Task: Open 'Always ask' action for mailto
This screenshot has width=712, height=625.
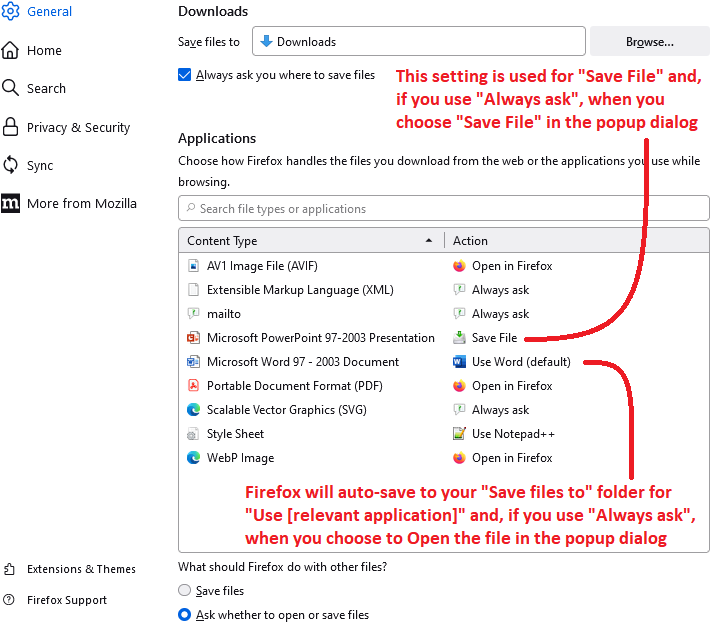Action: point(500,314)
